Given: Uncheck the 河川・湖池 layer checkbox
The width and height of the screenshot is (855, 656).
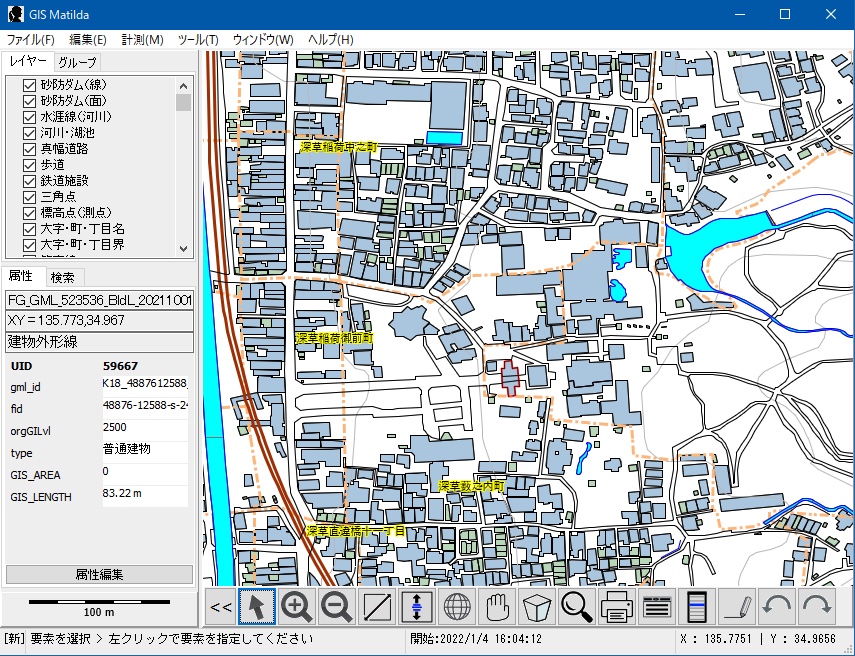Looking at the screenshot, I should coord(29,133).
